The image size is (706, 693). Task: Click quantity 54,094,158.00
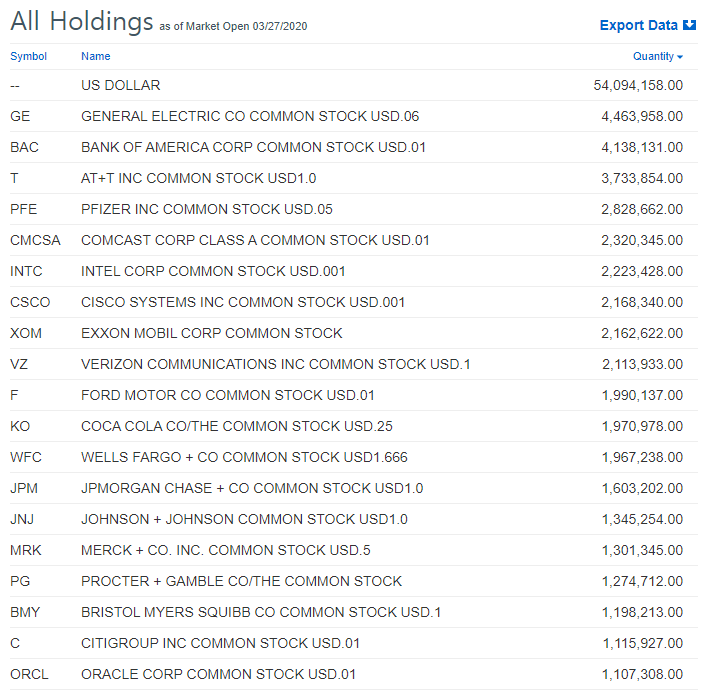(x=638, y=85)
